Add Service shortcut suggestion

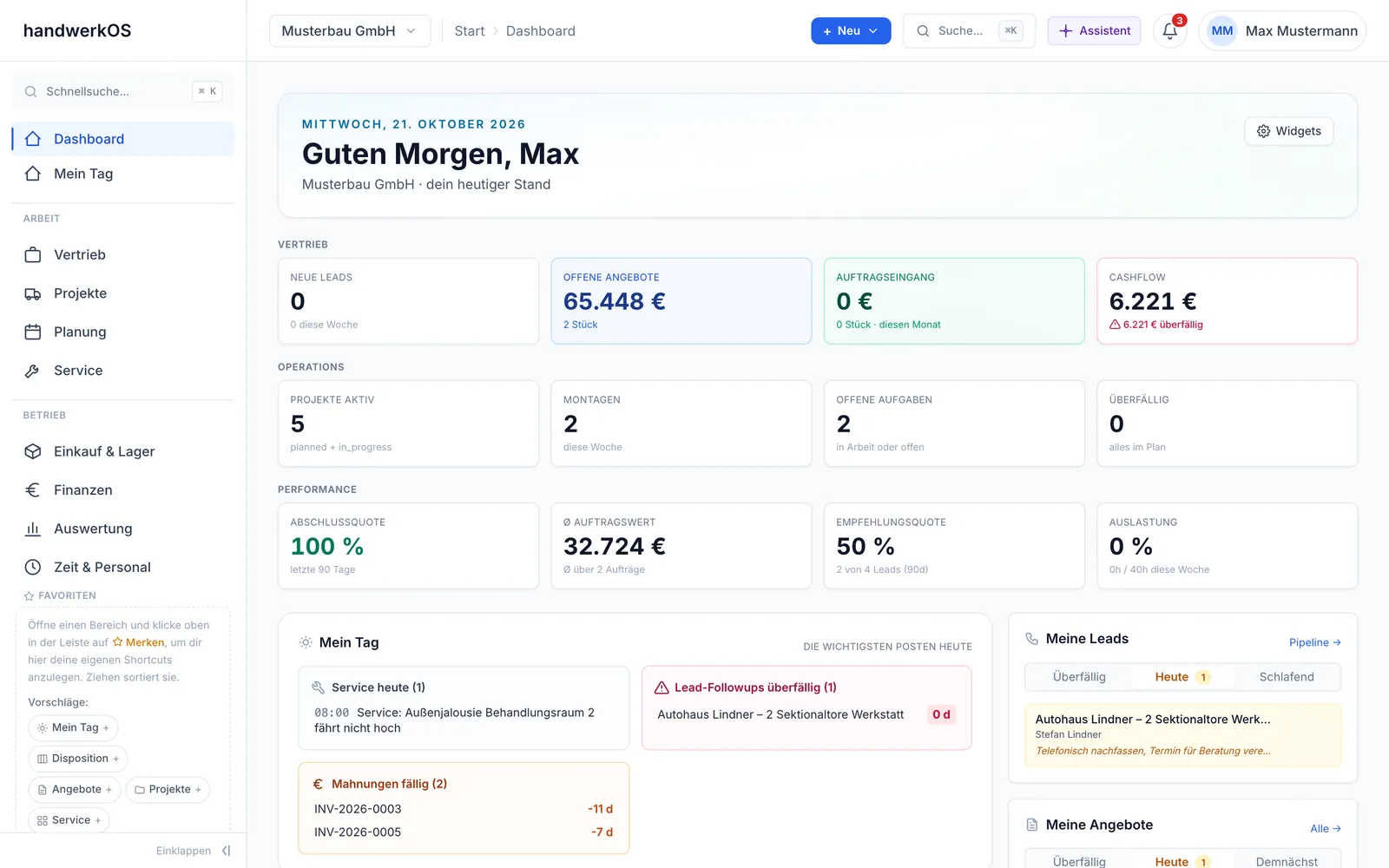coord(69,820)
